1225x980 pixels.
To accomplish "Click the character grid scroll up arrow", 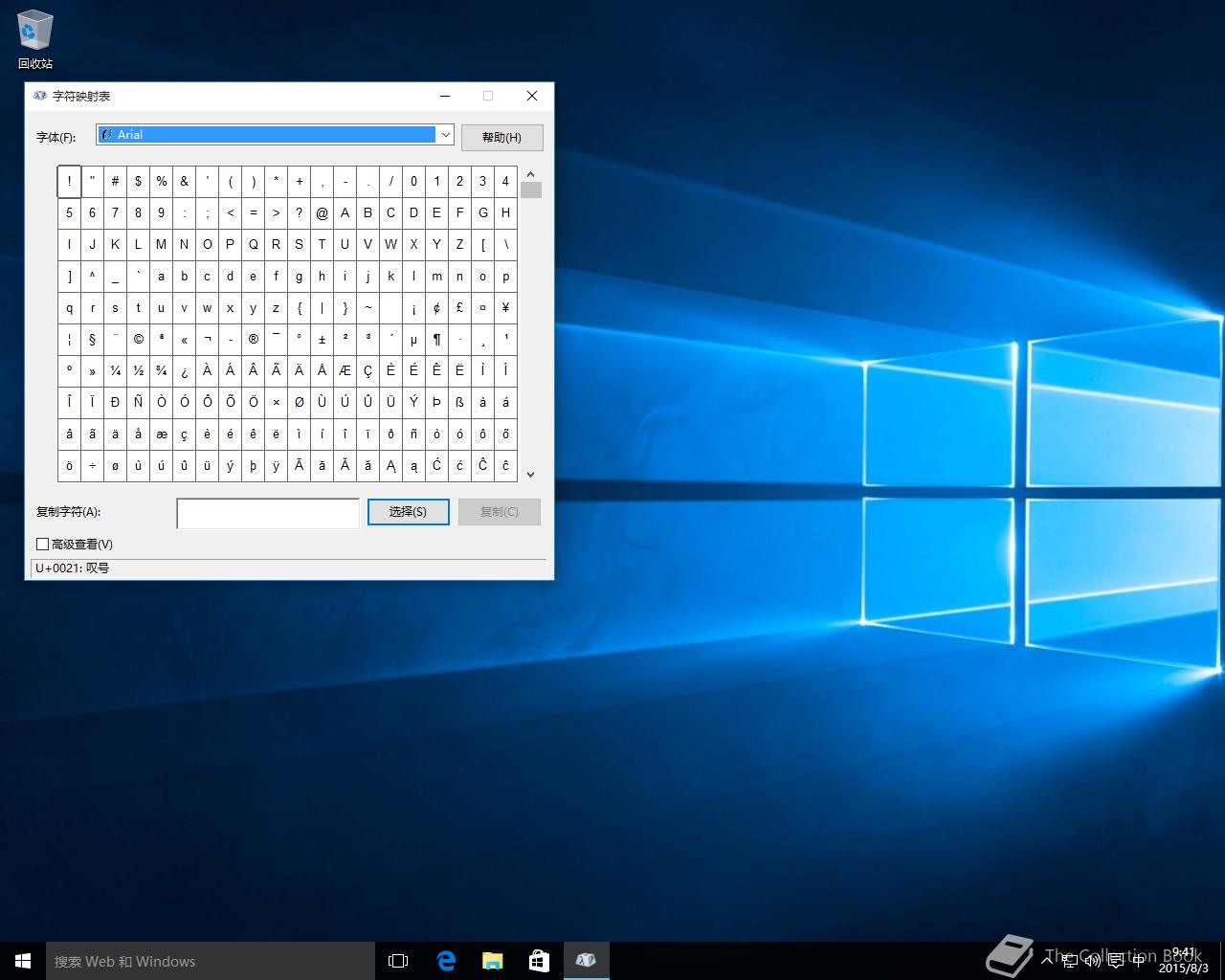I will [530, 174].
